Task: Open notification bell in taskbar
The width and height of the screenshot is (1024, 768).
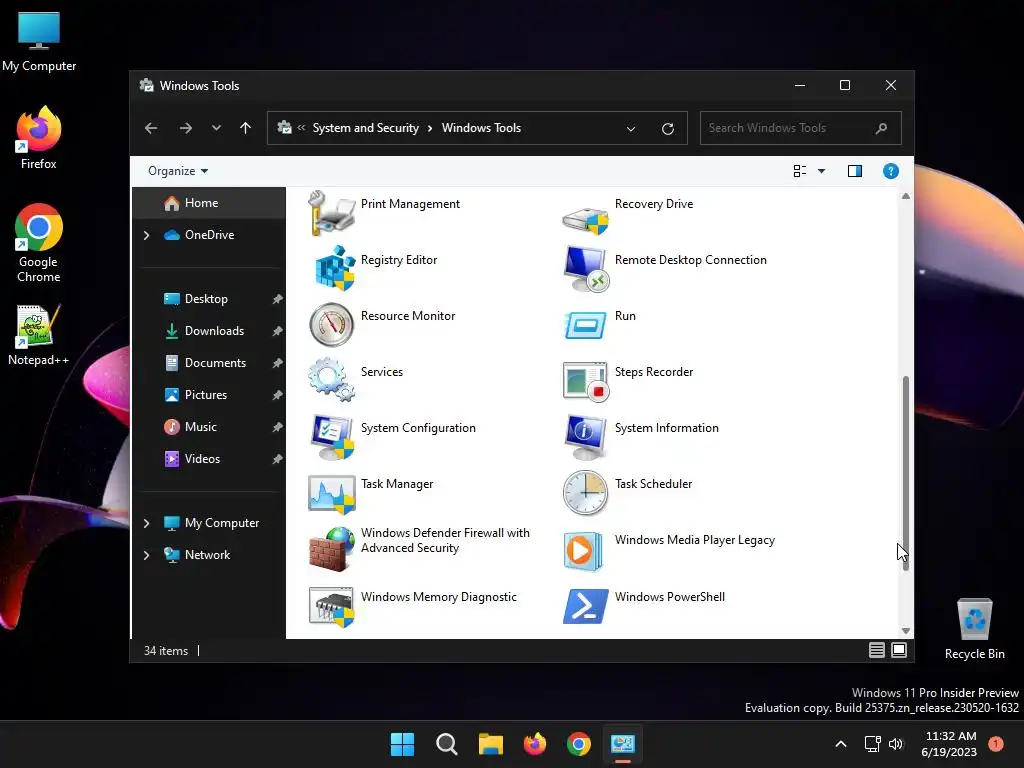Action: [996, 743]
